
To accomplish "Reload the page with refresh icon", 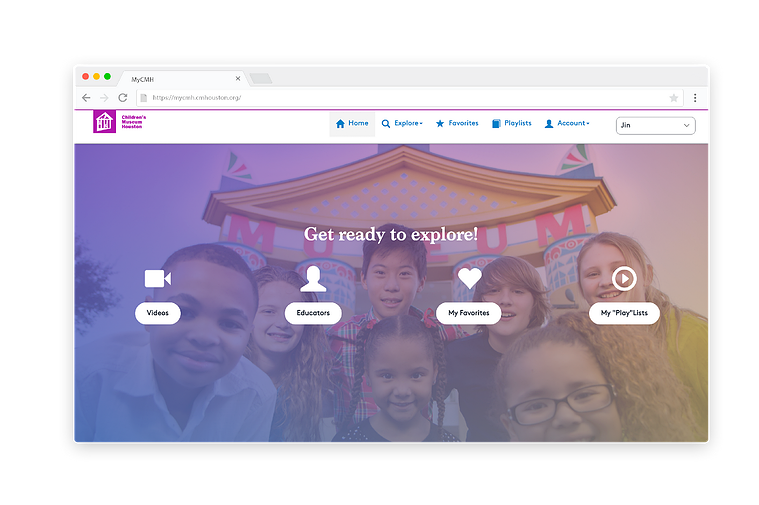I will [x=123, y=98].
